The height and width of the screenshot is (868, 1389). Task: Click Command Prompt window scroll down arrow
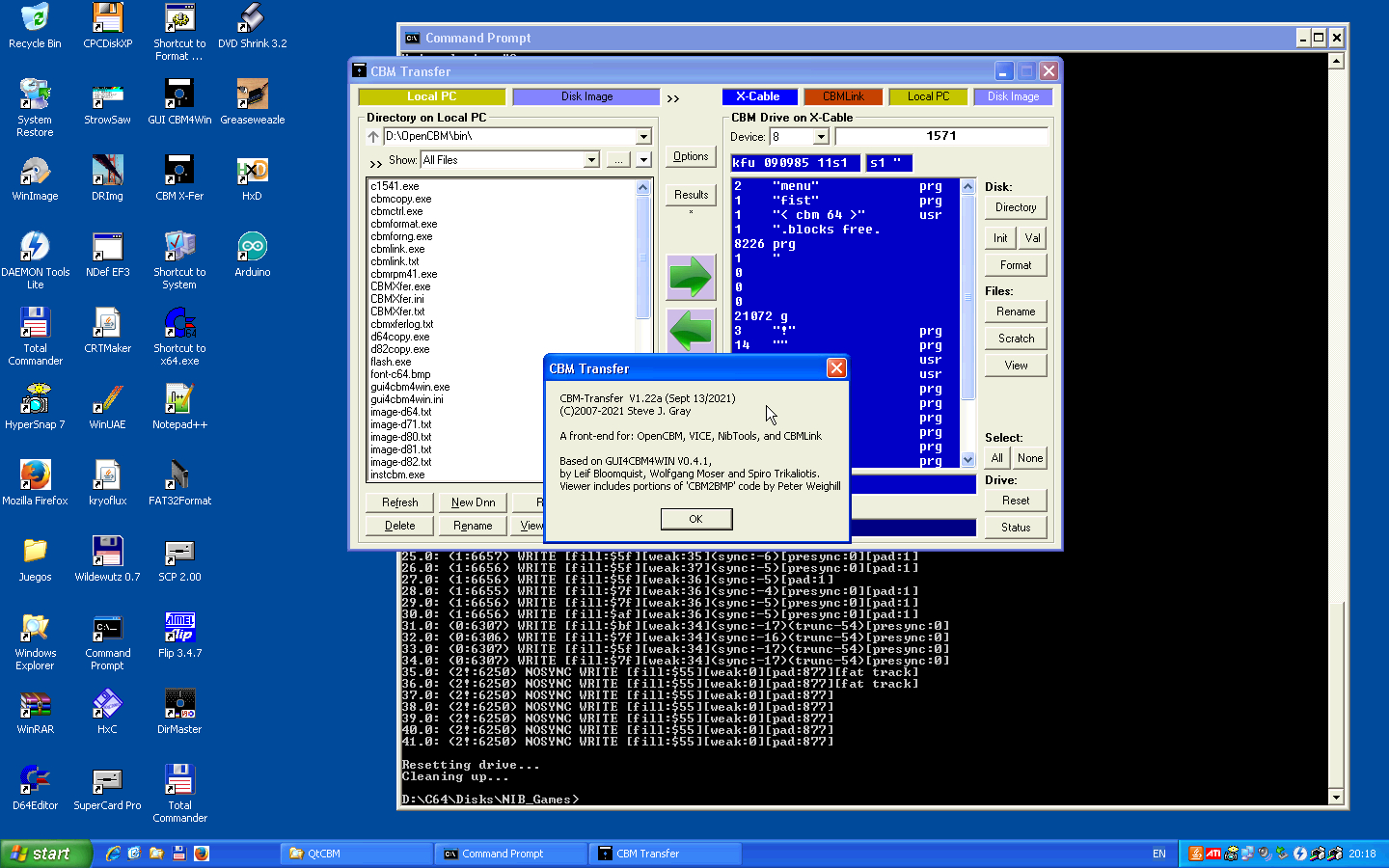(1336, 797)
